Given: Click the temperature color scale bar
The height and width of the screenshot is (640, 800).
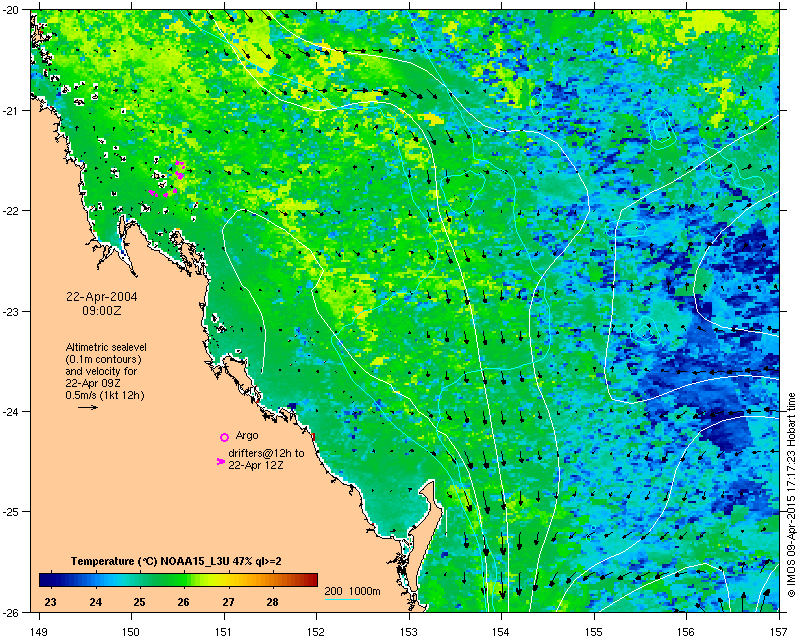Looking at the screenshot, I should 178,580.
